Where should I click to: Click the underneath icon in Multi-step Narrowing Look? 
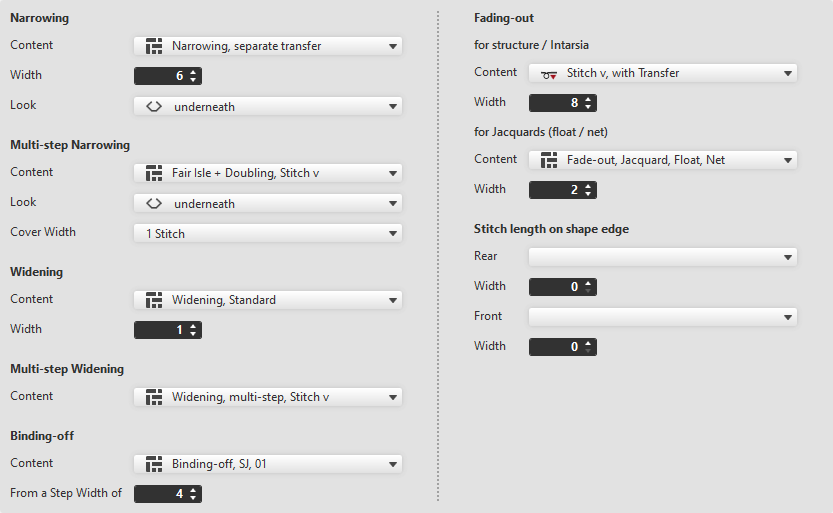(154, 203)
